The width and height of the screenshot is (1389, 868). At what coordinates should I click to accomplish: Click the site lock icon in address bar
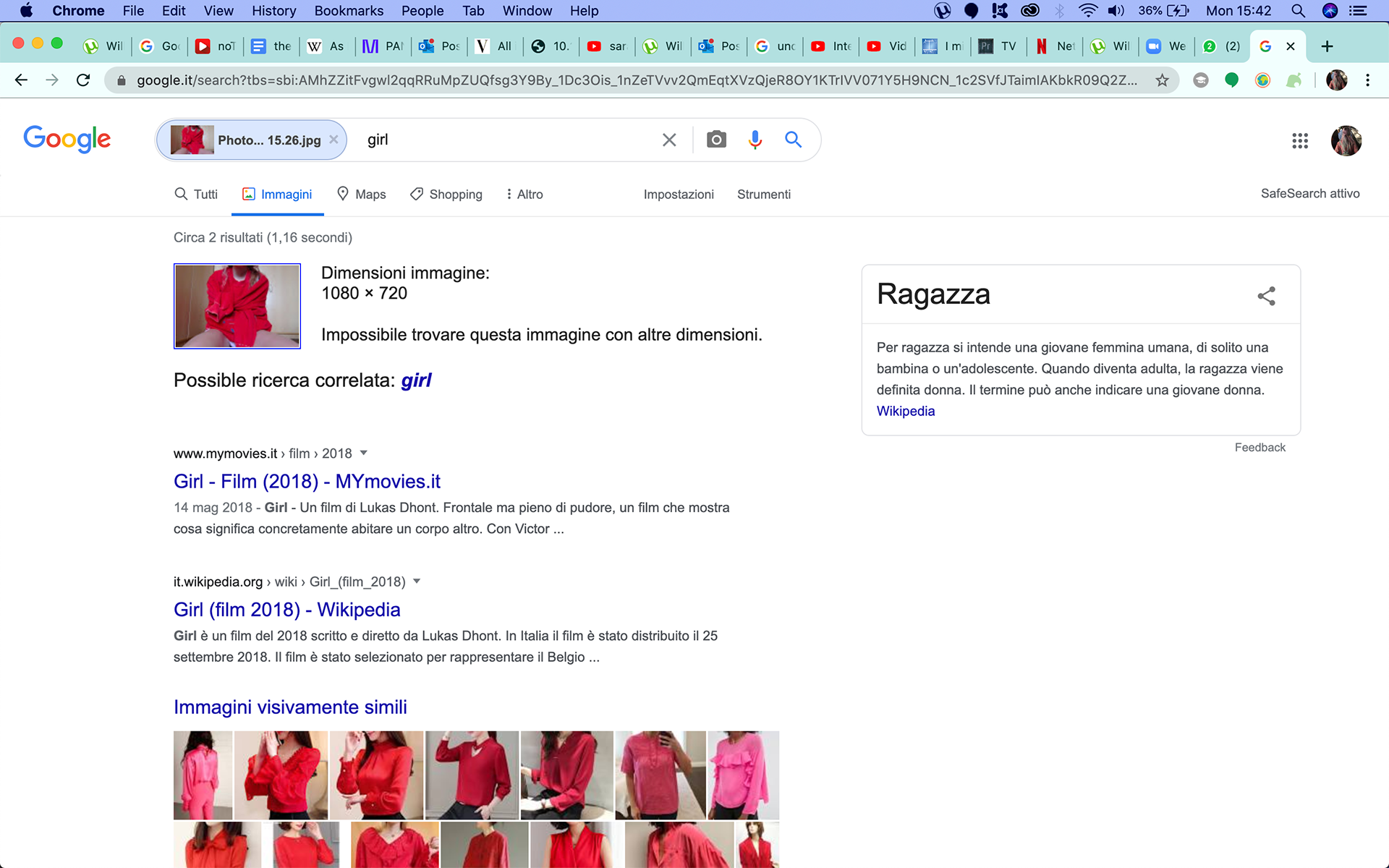122,80
